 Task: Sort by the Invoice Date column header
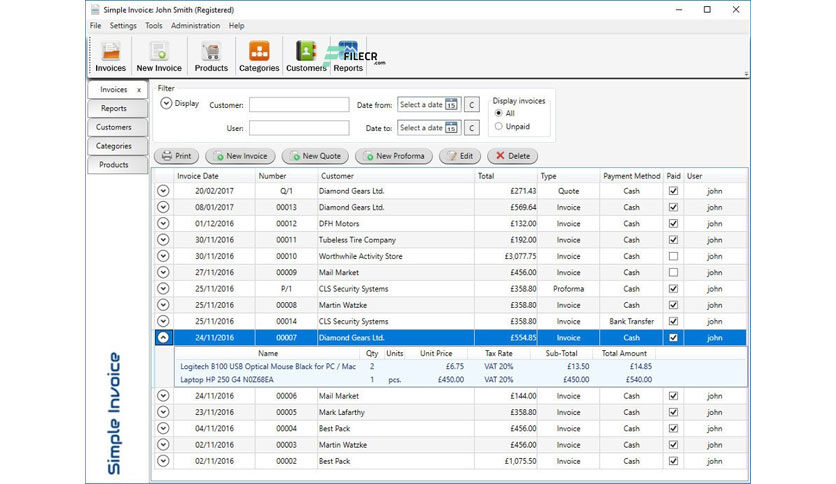(214, 176)
